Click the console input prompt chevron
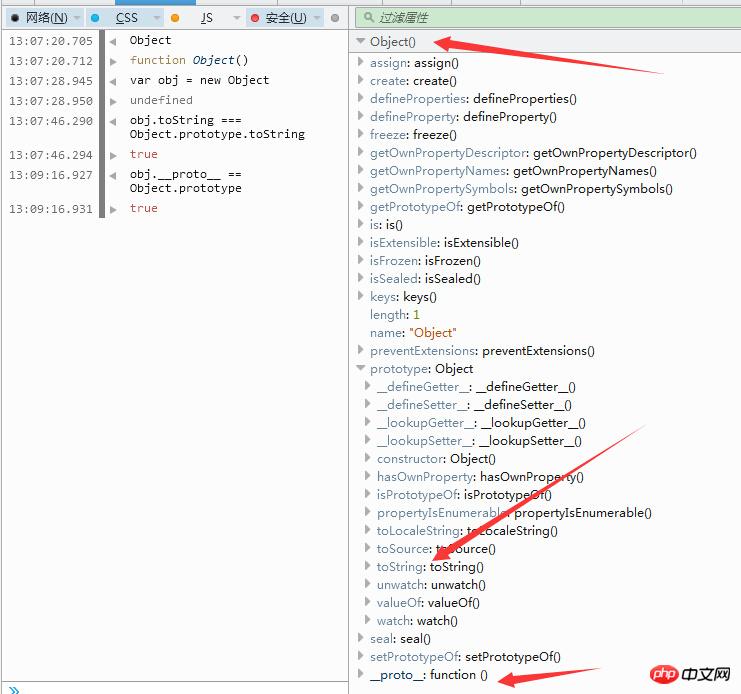 click(x=13, y=688)
